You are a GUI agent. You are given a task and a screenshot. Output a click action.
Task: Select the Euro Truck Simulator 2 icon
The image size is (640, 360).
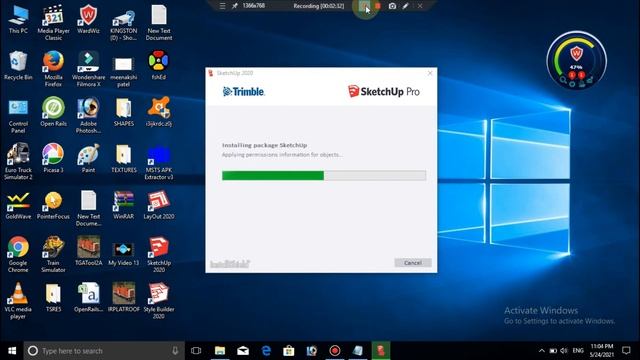[18, 162]
